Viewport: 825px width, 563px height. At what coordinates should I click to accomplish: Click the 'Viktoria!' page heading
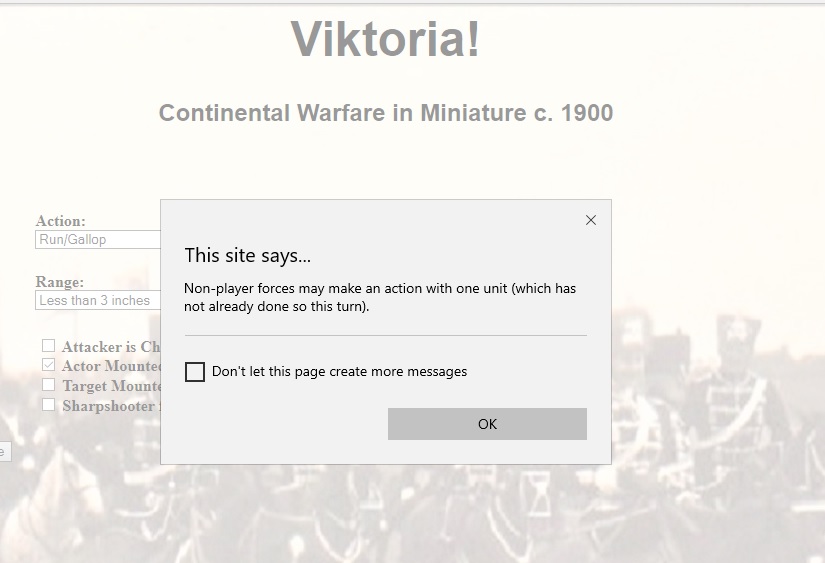click(x=386, y=39)
